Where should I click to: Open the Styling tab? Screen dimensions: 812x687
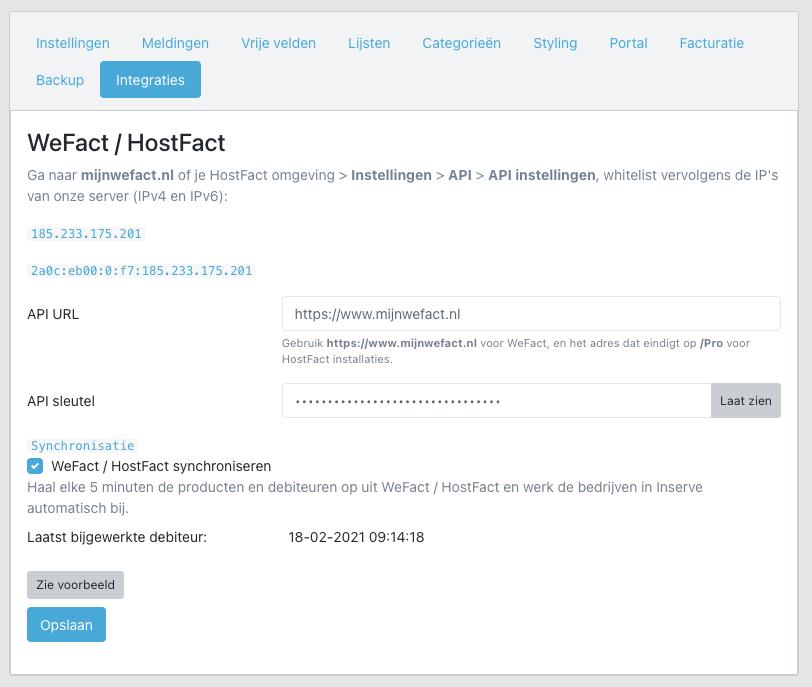pyautogui.click(x=555, y=43)
